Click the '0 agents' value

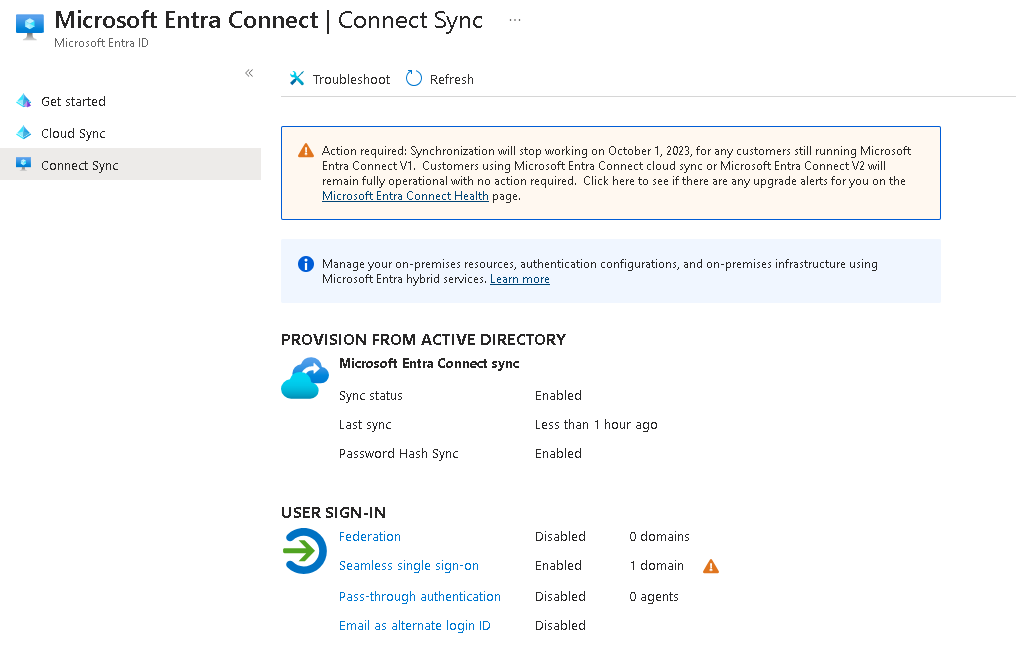tap(654, 597)
